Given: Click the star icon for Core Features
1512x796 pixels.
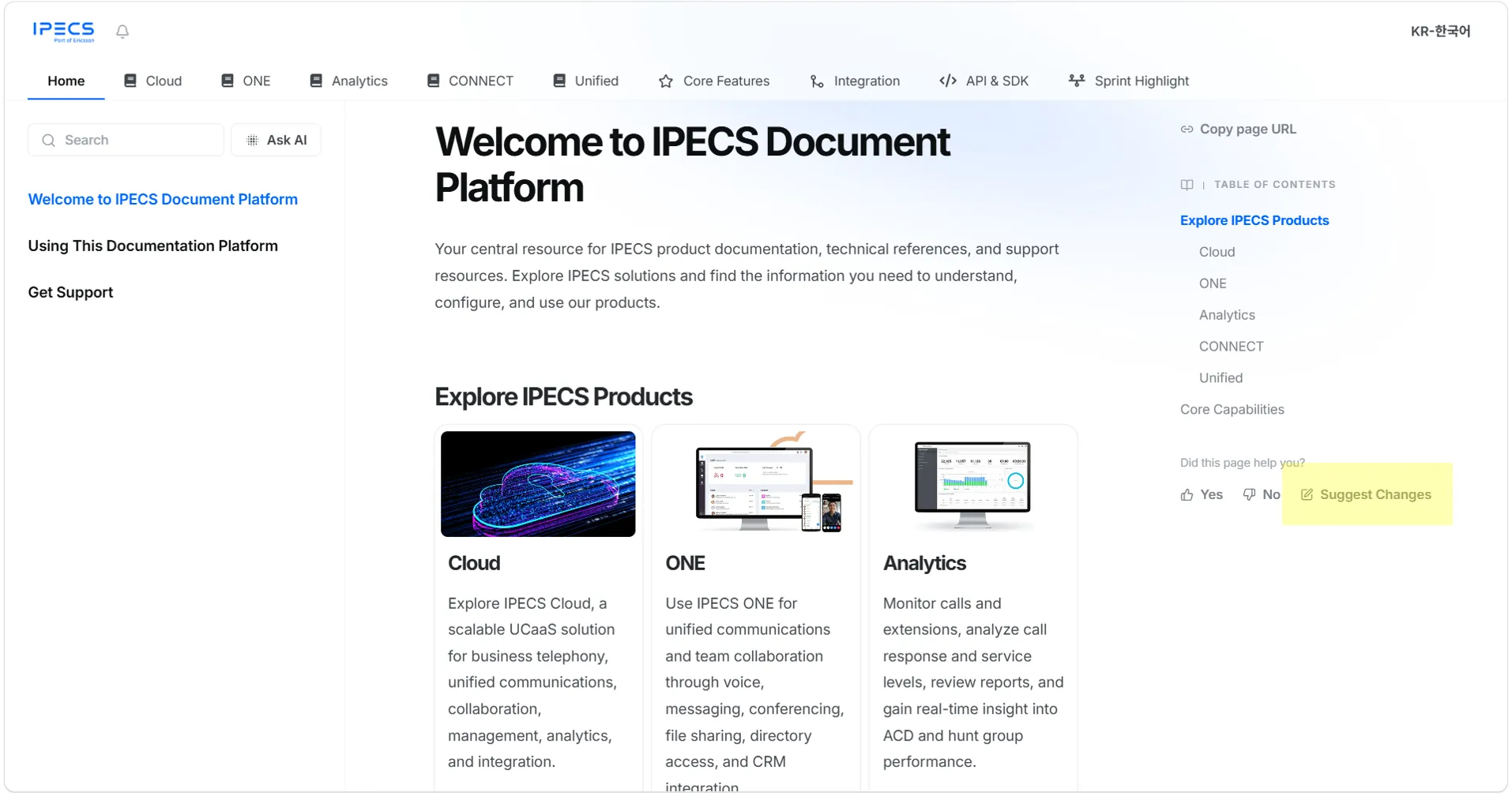Looking at the screenshot, I should point(666,81).
